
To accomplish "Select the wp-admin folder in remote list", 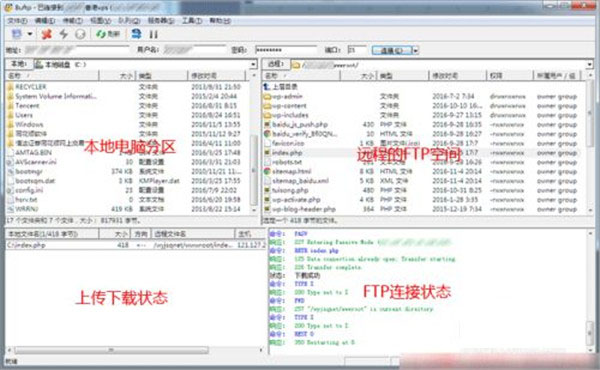I will pyautogui.click(x=287, y=96).
